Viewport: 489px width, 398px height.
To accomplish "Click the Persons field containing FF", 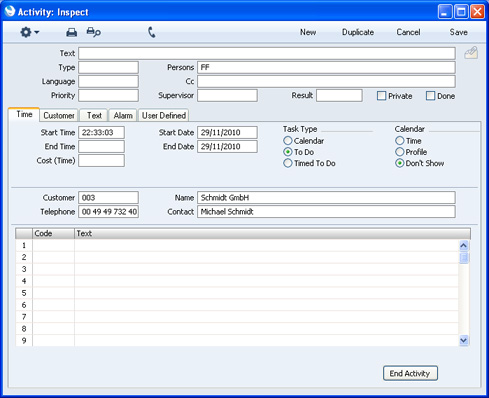I will click(x=326, y=67).
